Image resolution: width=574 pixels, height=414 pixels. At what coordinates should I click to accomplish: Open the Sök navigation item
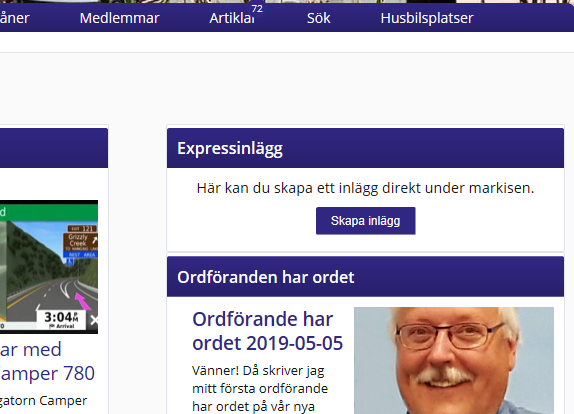(318, 18)
